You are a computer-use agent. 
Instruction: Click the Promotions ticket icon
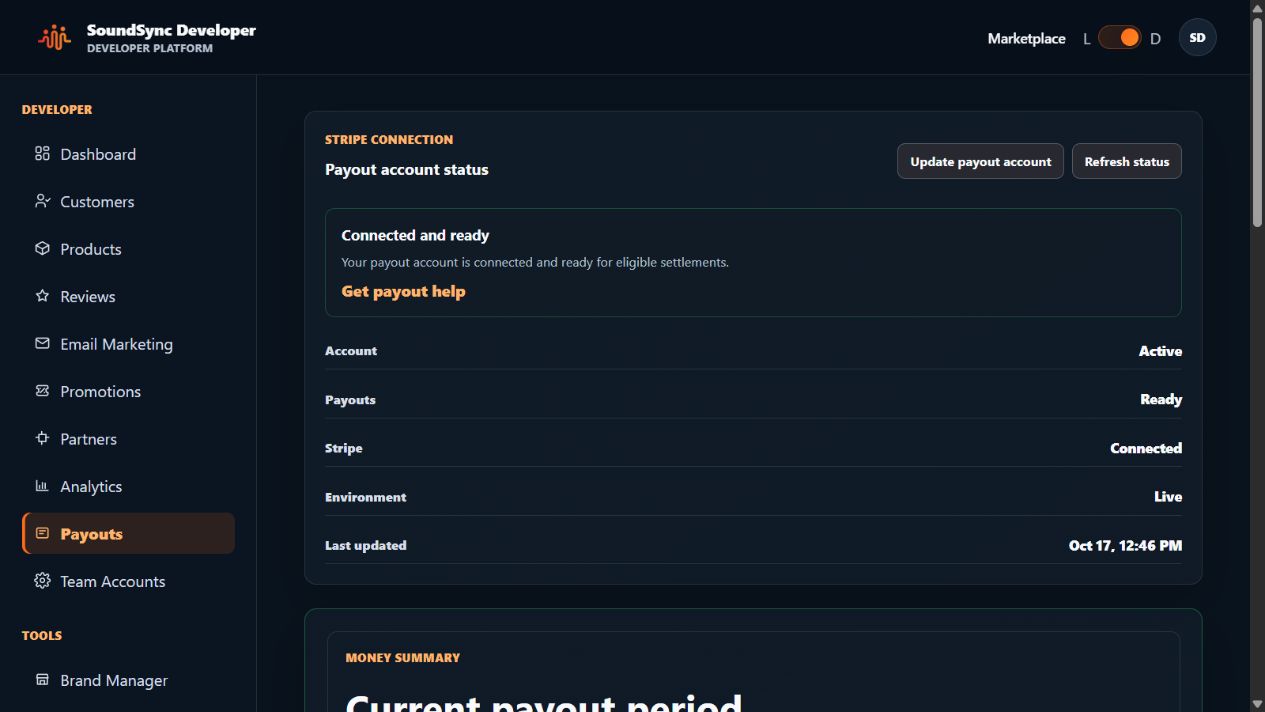(42, 391)
